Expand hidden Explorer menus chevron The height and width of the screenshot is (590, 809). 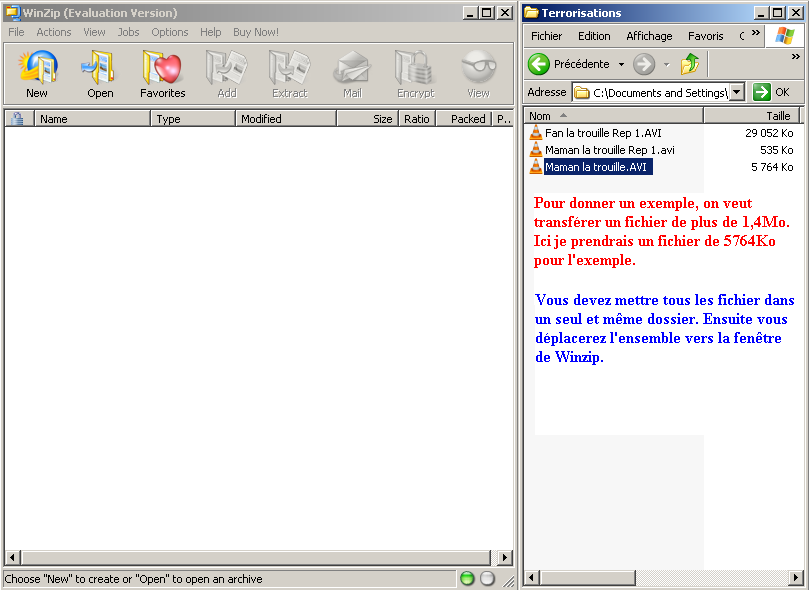pyautogui.click(x=756, y=33)
